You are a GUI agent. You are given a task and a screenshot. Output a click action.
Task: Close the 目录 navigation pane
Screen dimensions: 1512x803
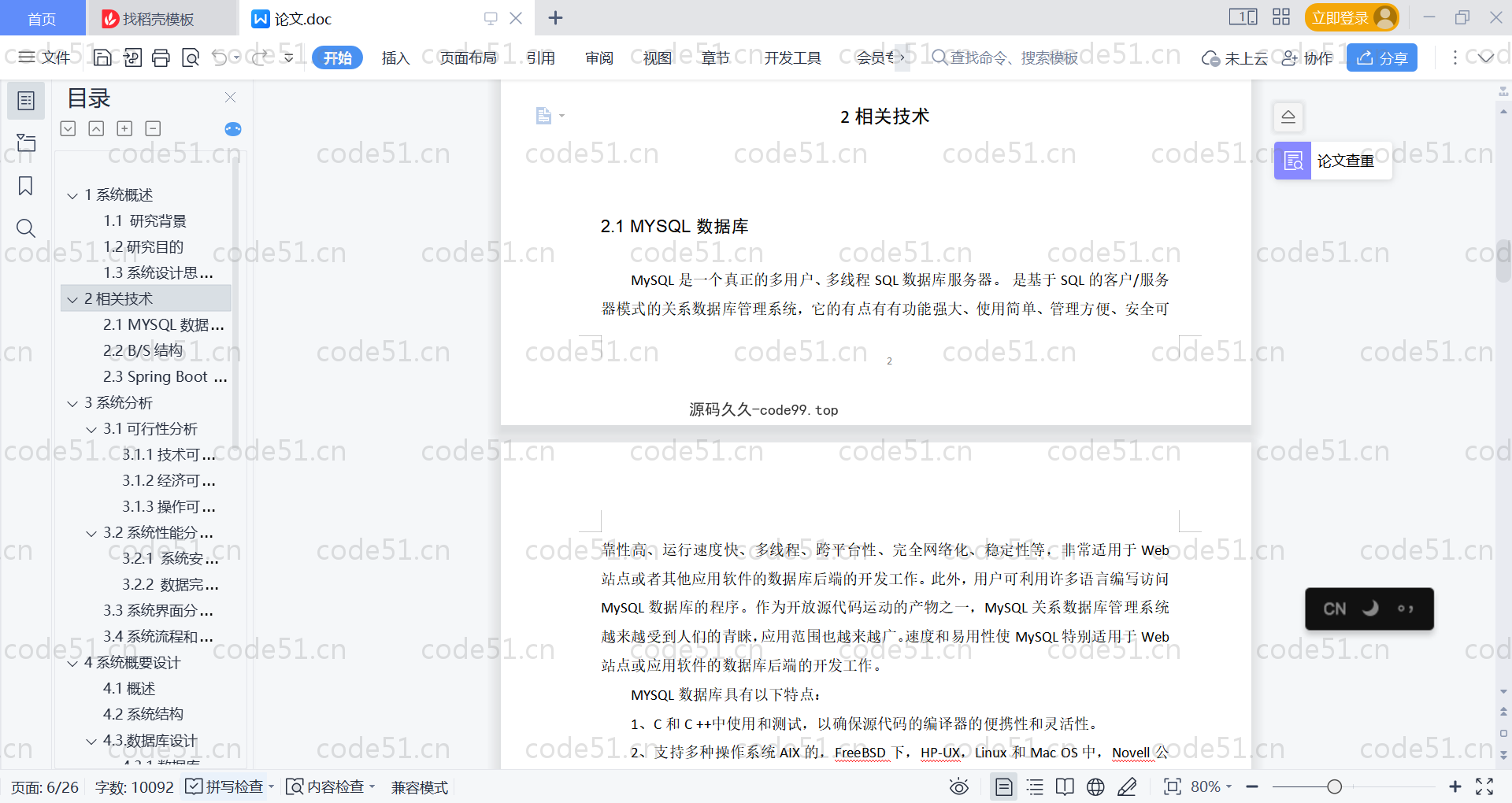tap(230, 98)
